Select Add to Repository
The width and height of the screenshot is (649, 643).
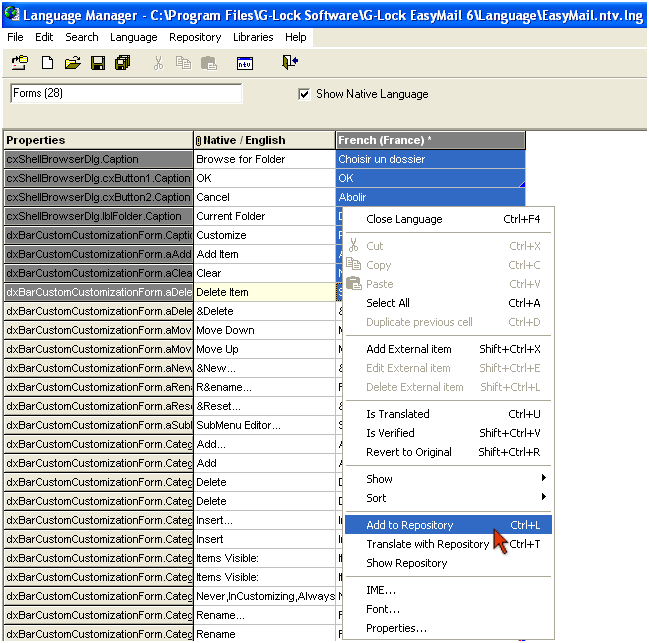[448, 525]
